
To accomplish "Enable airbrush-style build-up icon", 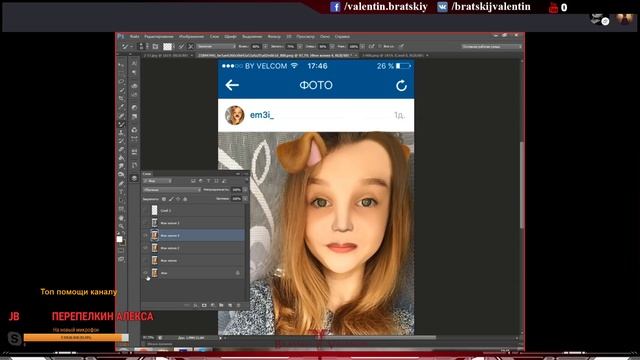I will [371, 46].
